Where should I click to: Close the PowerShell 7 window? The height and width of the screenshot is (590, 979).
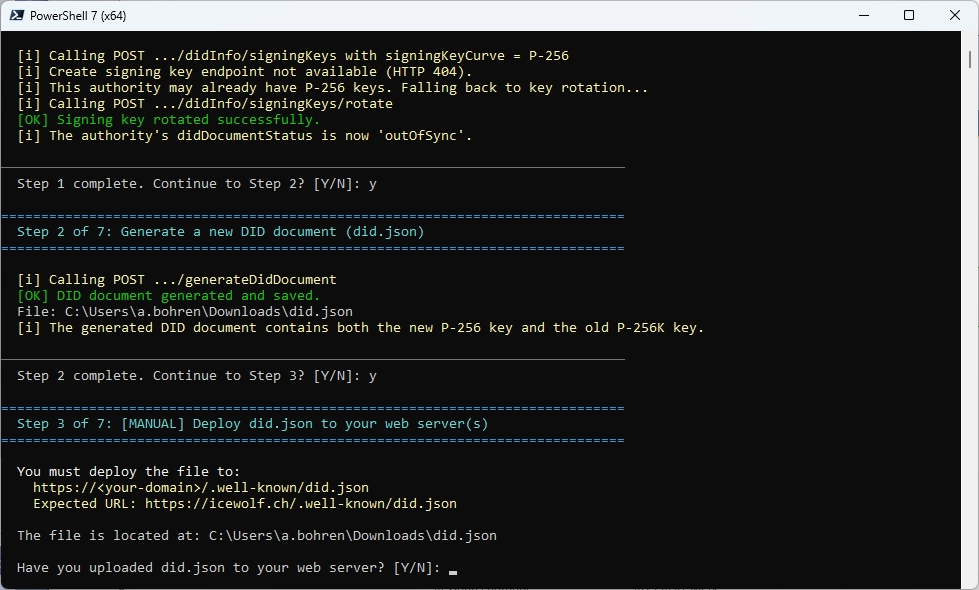point(955,15)
